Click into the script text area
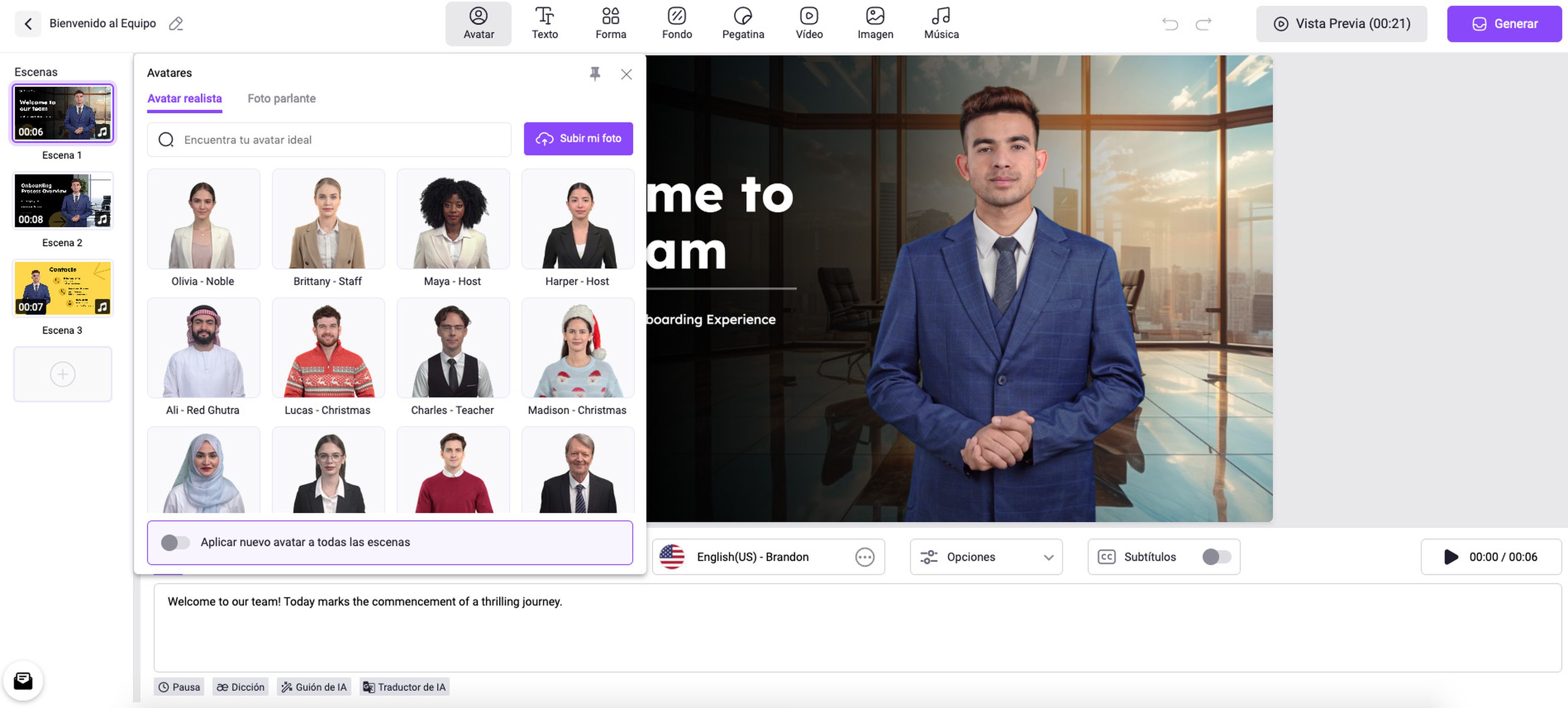1568x708 pixels. tap(857, 628)
